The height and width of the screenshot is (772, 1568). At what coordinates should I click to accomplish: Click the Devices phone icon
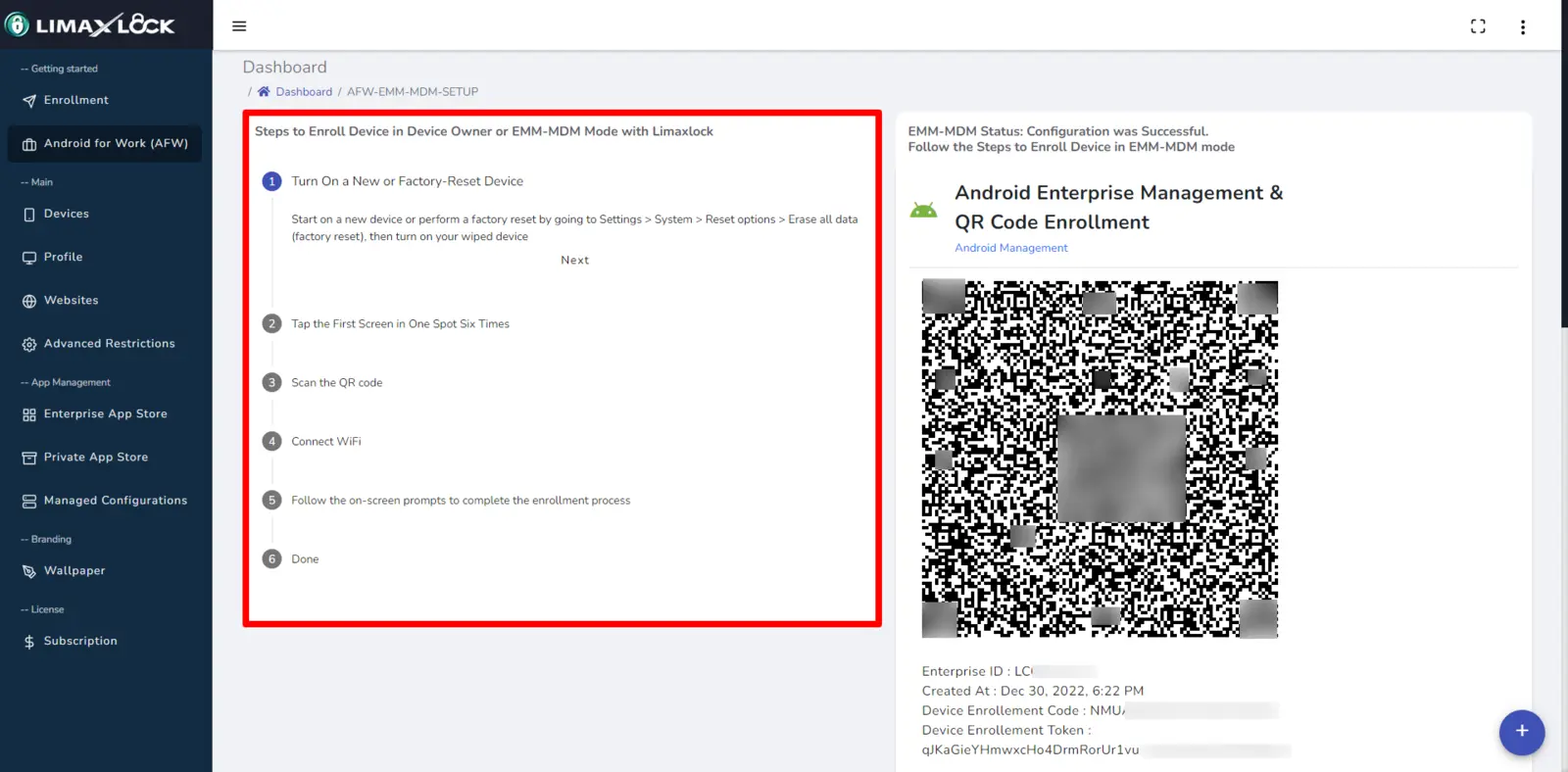tap(29, 215)
